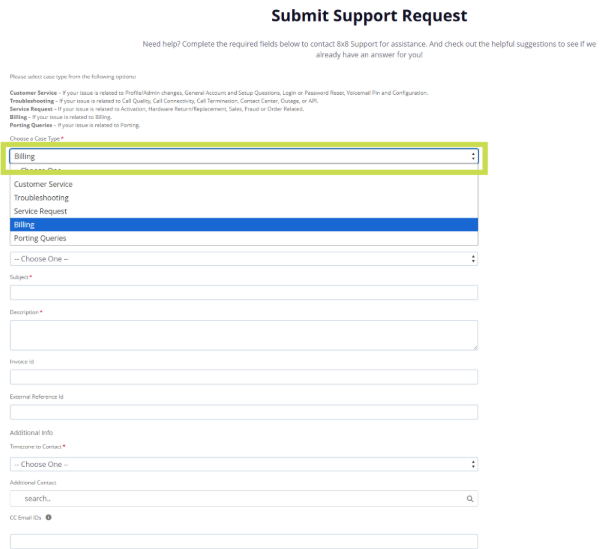This screenshot has height=549, width=611.
Task: Choose Troubleshooting option in the dropdown list
Action: (41, 198)
